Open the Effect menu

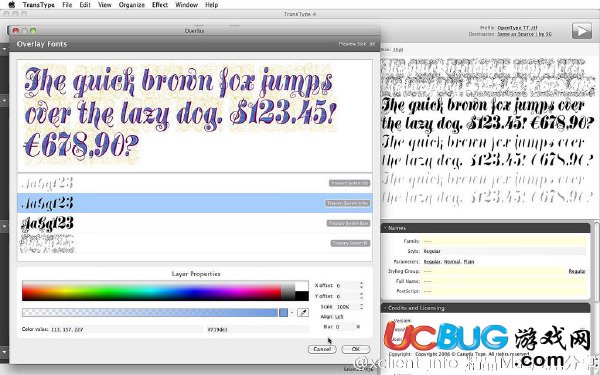160,5
